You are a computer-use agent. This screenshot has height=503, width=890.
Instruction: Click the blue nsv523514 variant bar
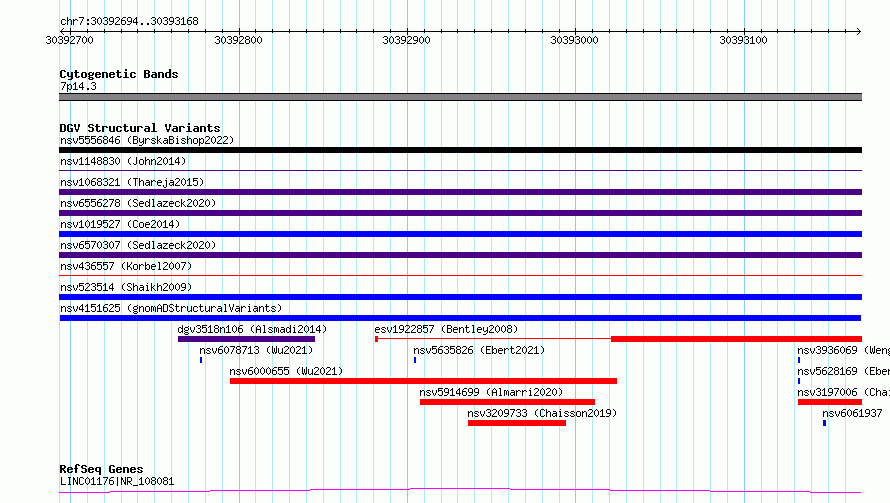[460, 297]
